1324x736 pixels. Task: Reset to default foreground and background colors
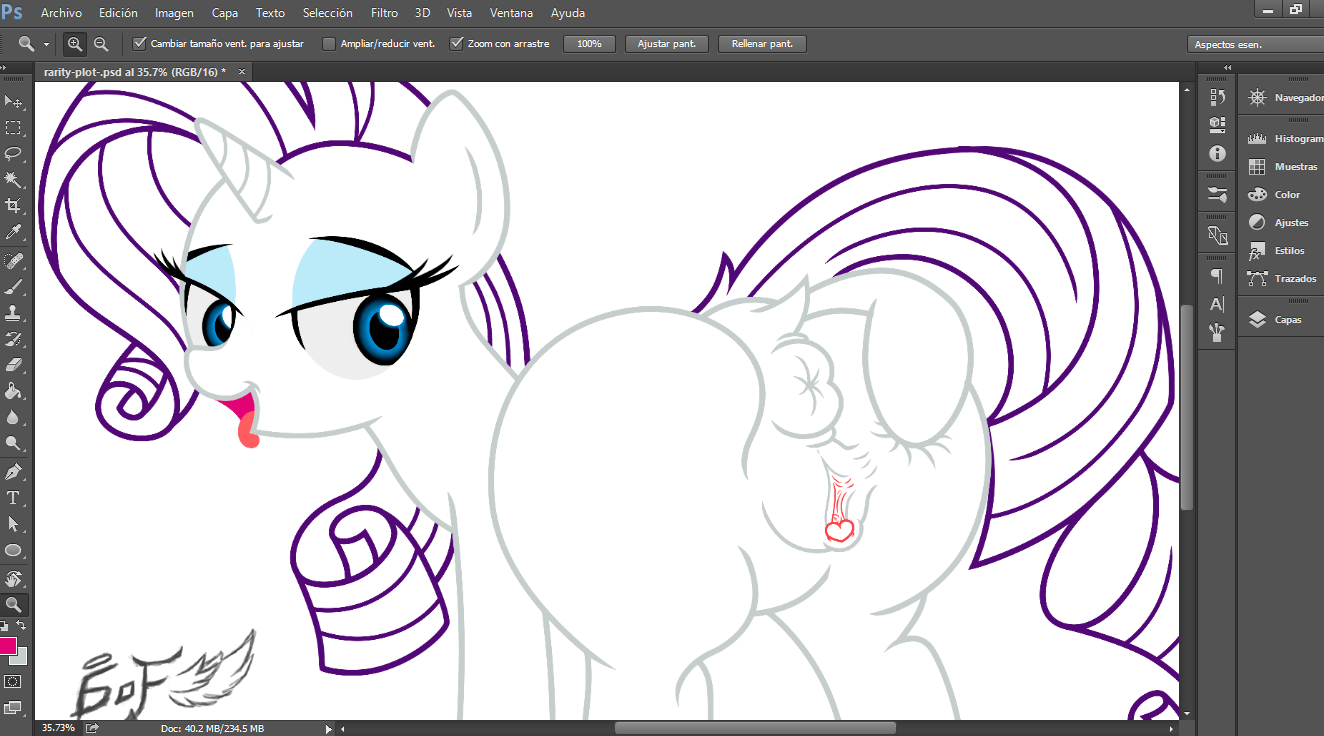[x=5, y=626]
